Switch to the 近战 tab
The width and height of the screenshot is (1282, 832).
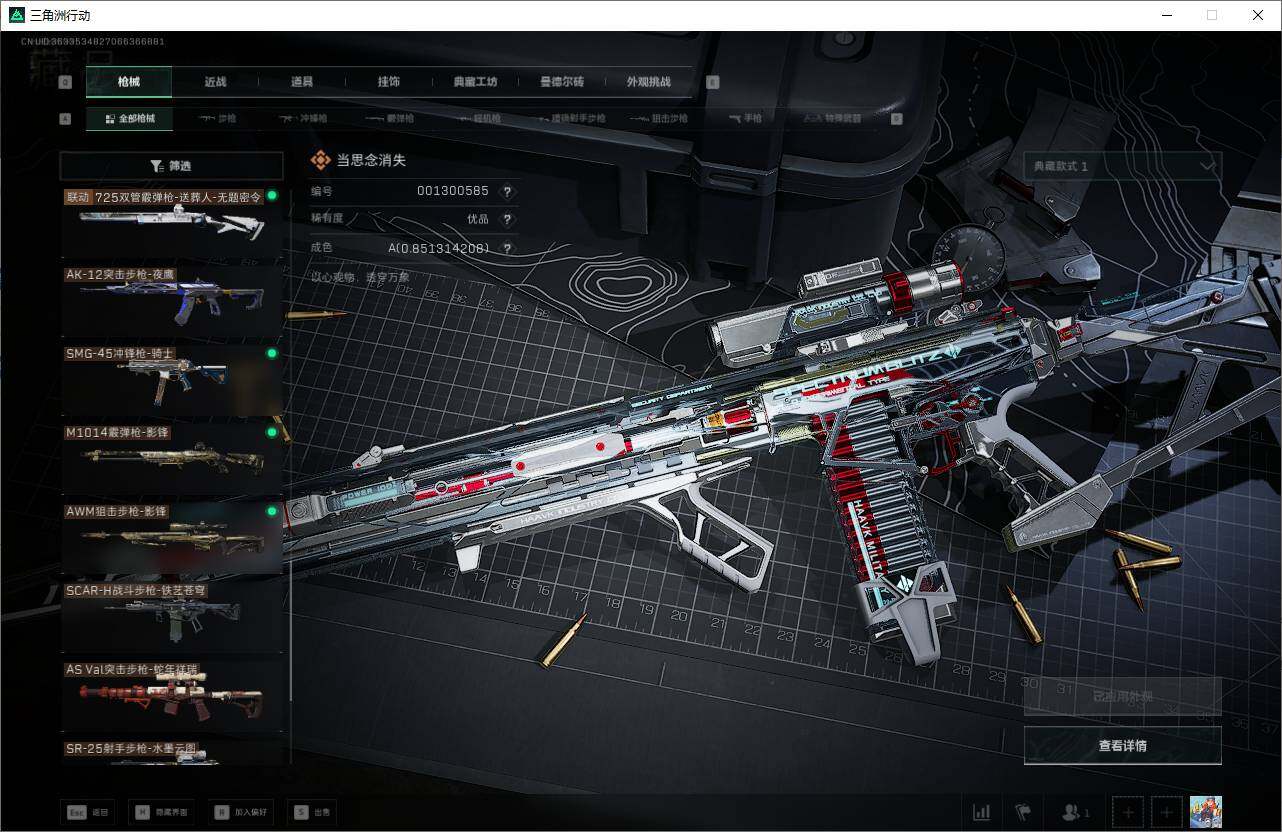[215, 82]
